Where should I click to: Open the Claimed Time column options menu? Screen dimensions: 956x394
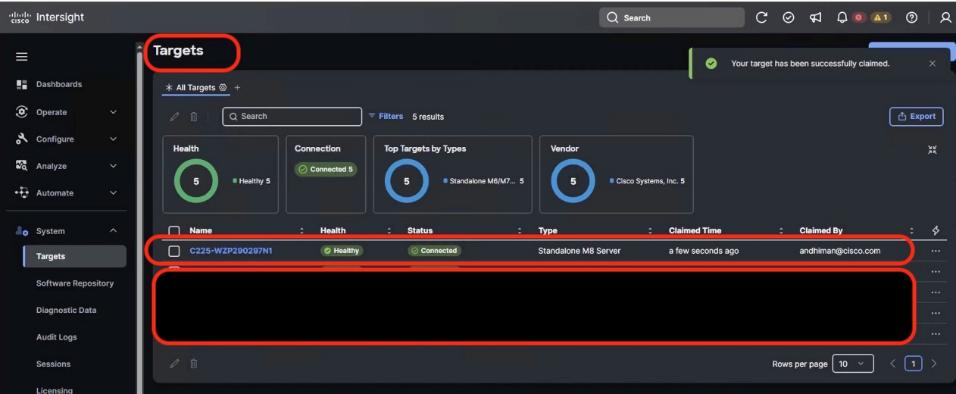click(781, 231)
